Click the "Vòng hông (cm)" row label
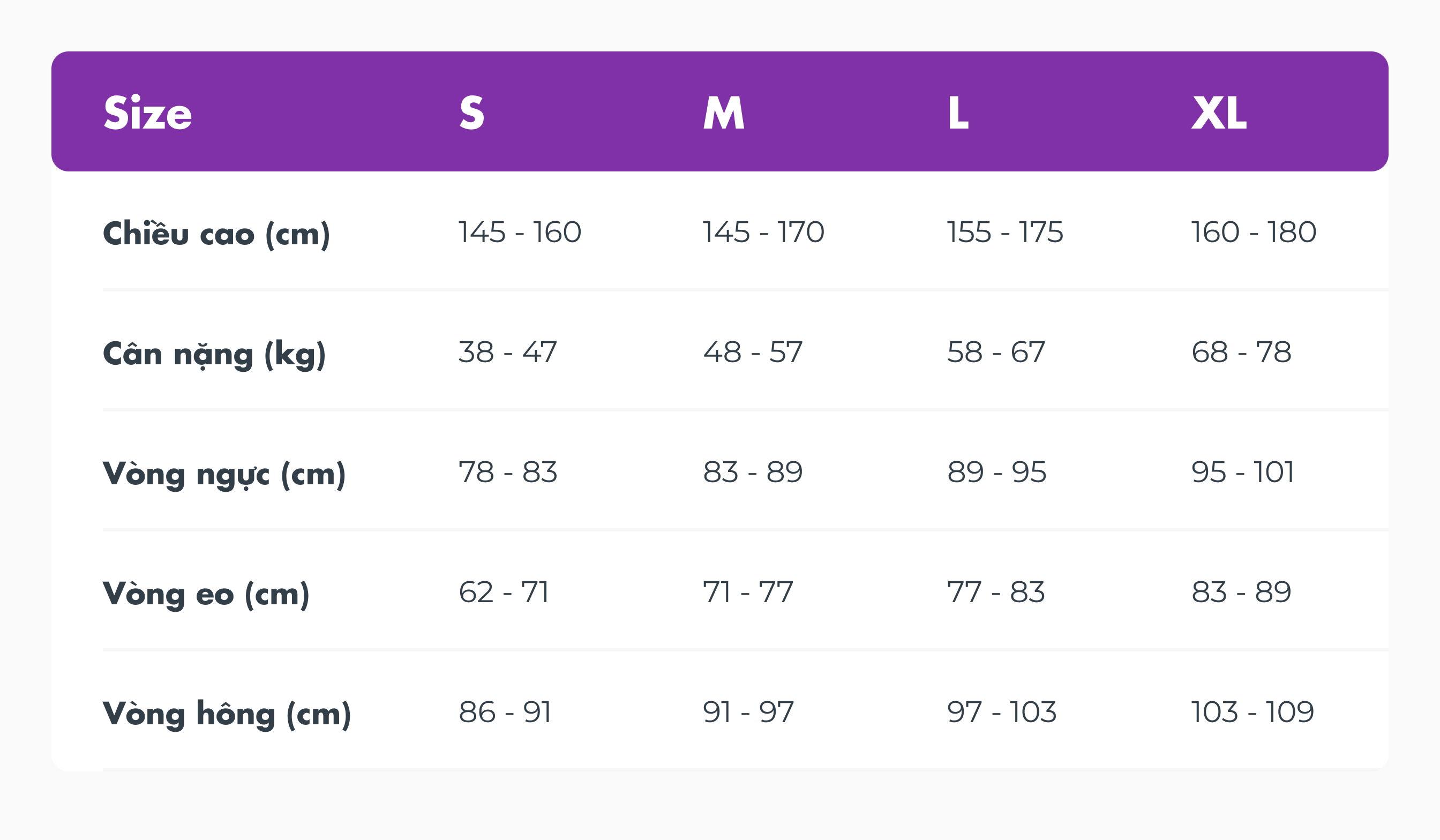The width and height of the screenshot is (1440, 840). tap(226, 714)
